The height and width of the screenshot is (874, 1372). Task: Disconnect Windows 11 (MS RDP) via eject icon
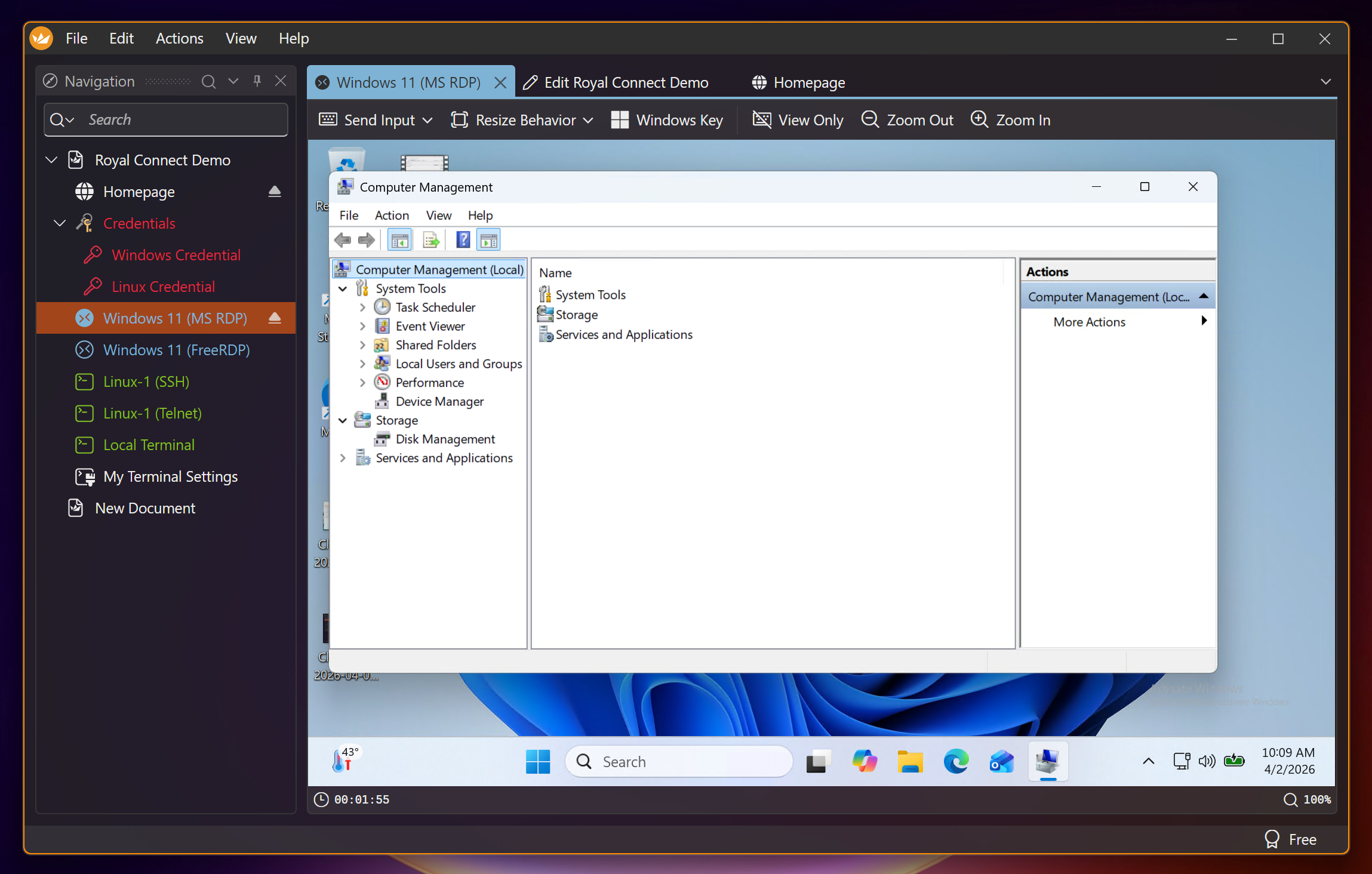275,318
